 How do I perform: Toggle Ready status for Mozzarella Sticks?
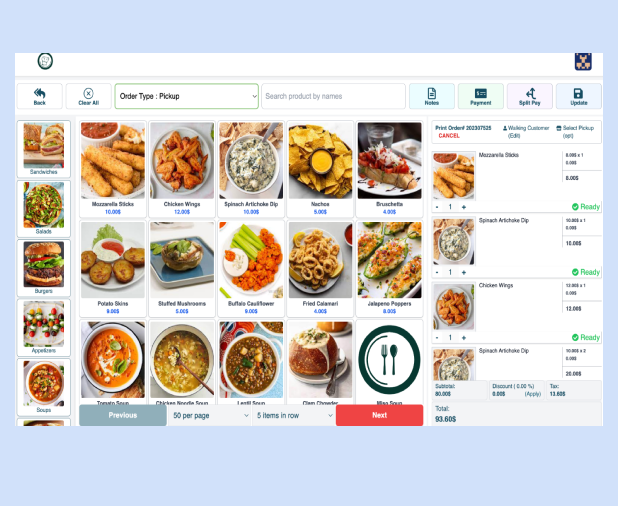tap(586, 206)
